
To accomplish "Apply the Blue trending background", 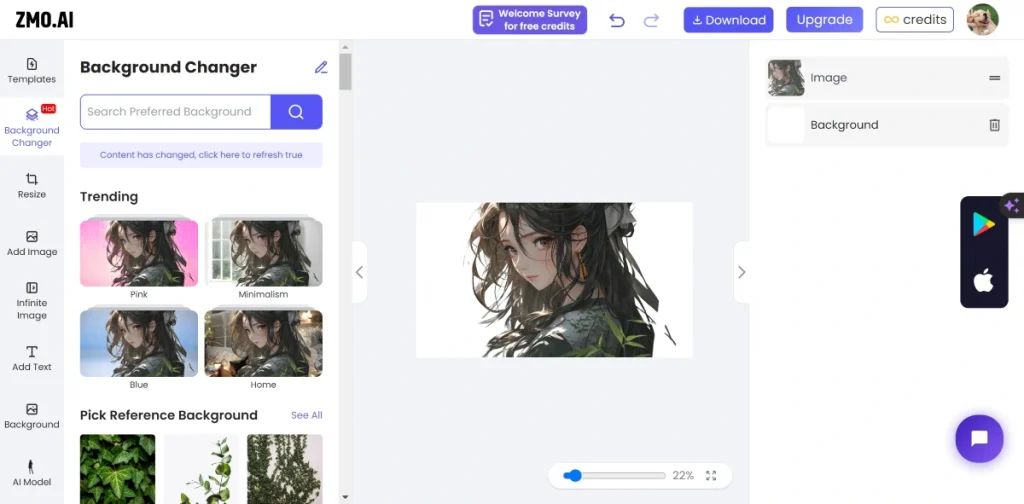I will (x=138, y=342).
